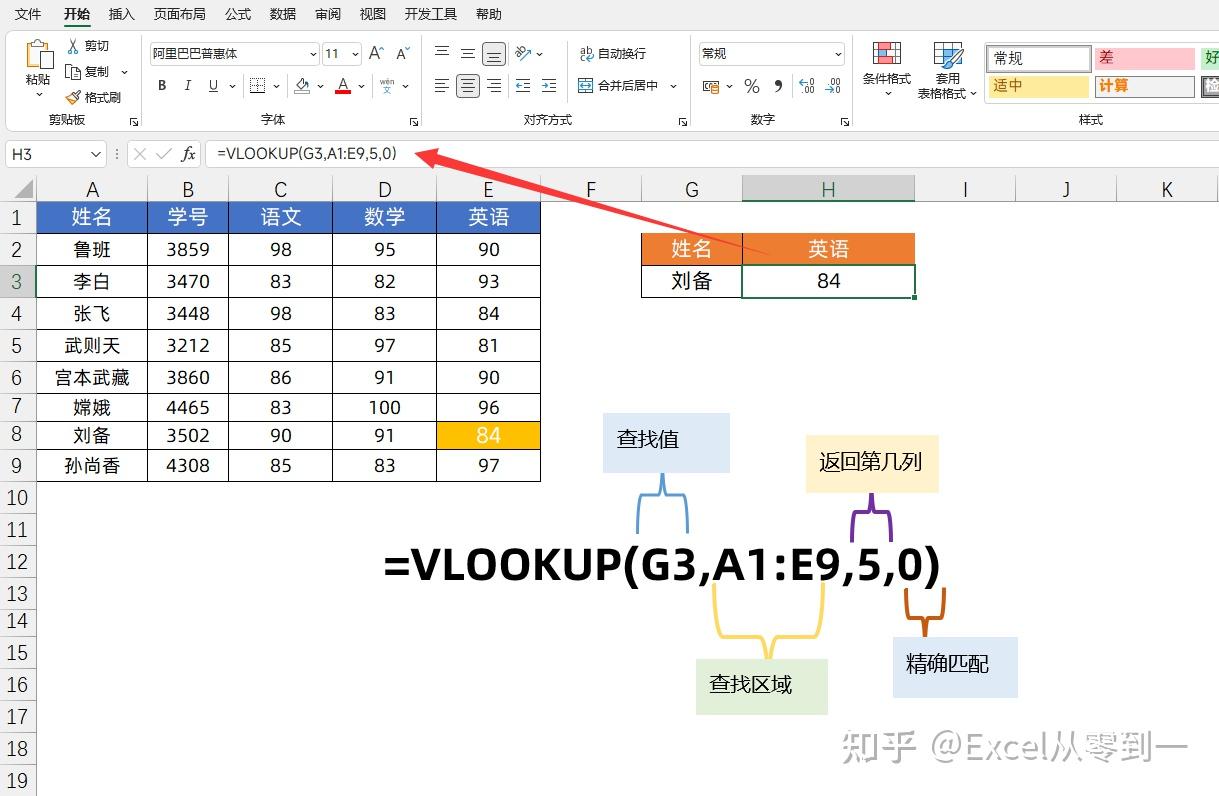Toggle underline formatting with the U icon

213,84
